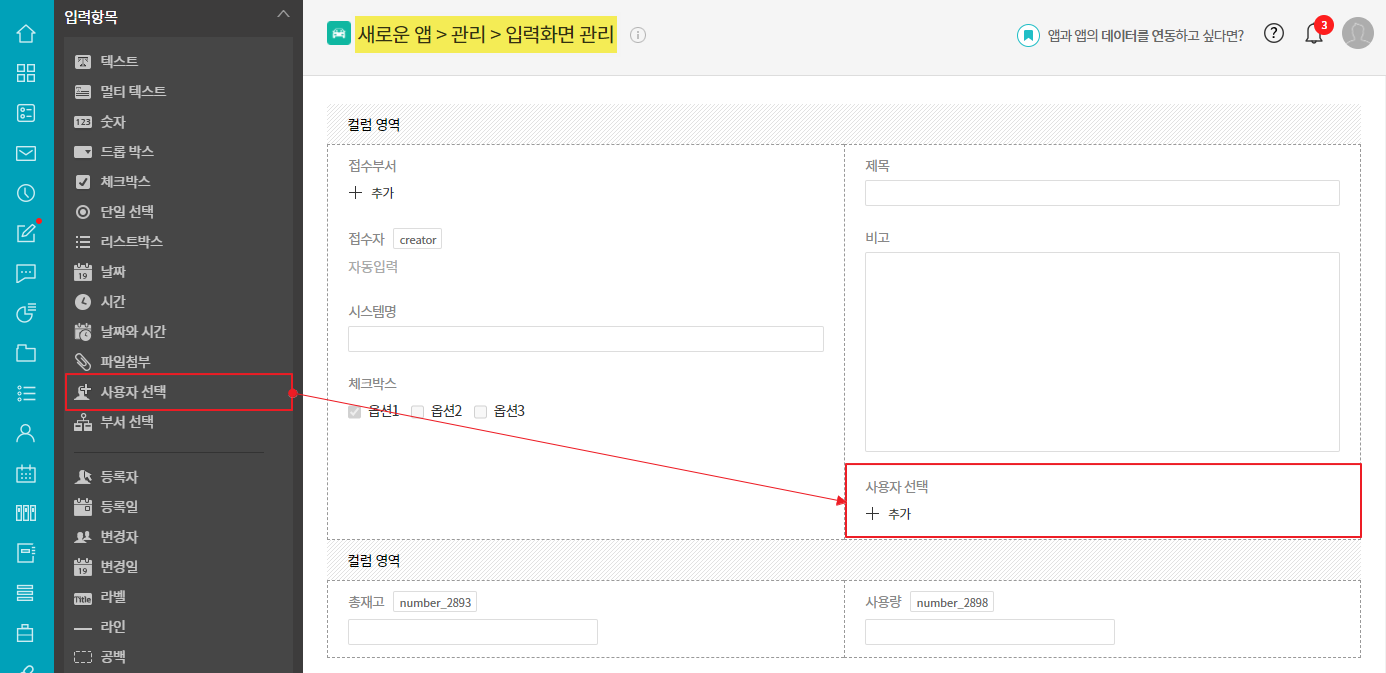Toggle the 옵션1 checkbox
Image resolution: width=1386 pixels, height=673 pixels.
pyautogui.click(x=354, y=411)
